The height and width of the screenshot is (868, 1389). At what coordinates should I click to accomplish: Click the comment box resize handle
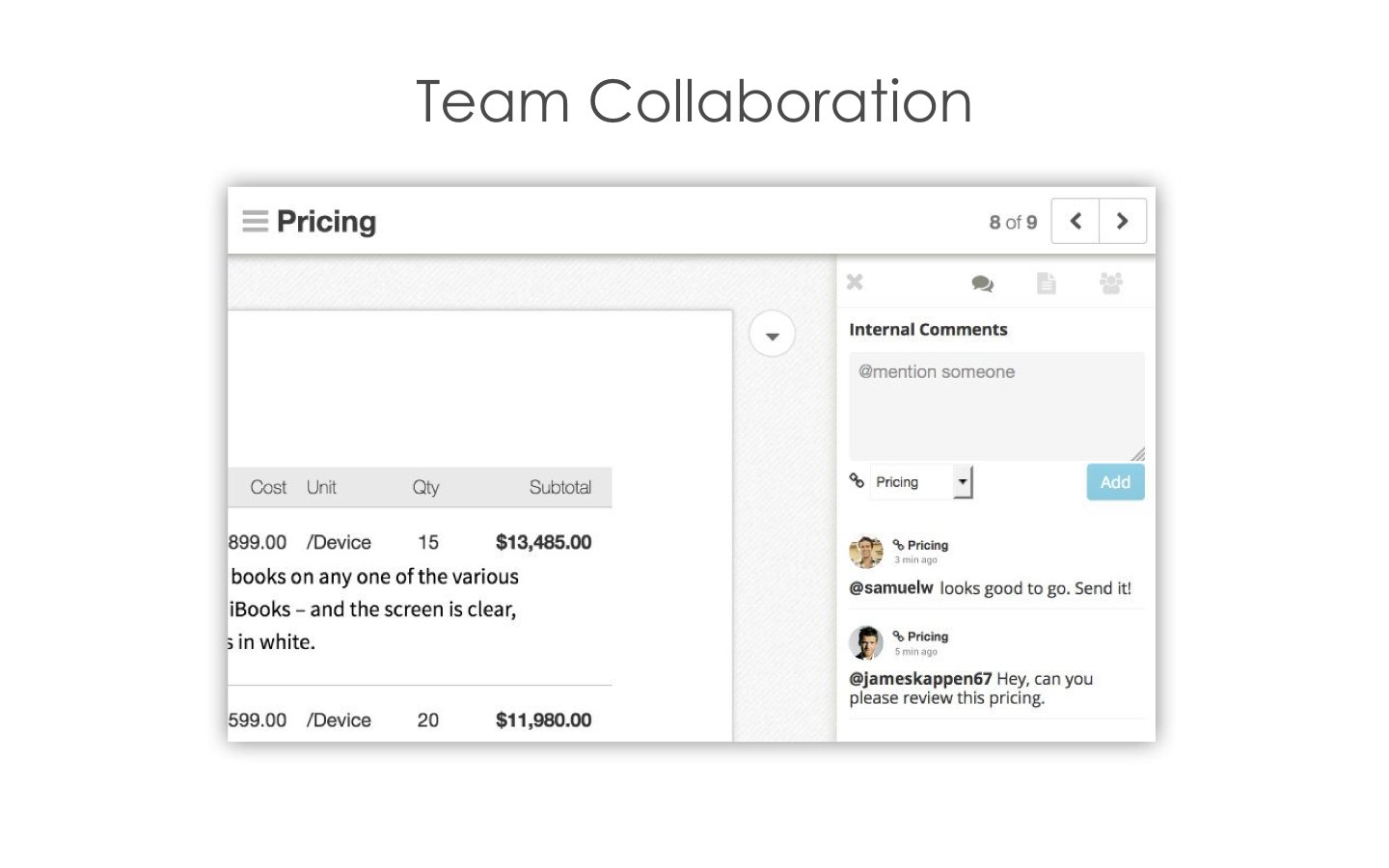click(1138, 454)
